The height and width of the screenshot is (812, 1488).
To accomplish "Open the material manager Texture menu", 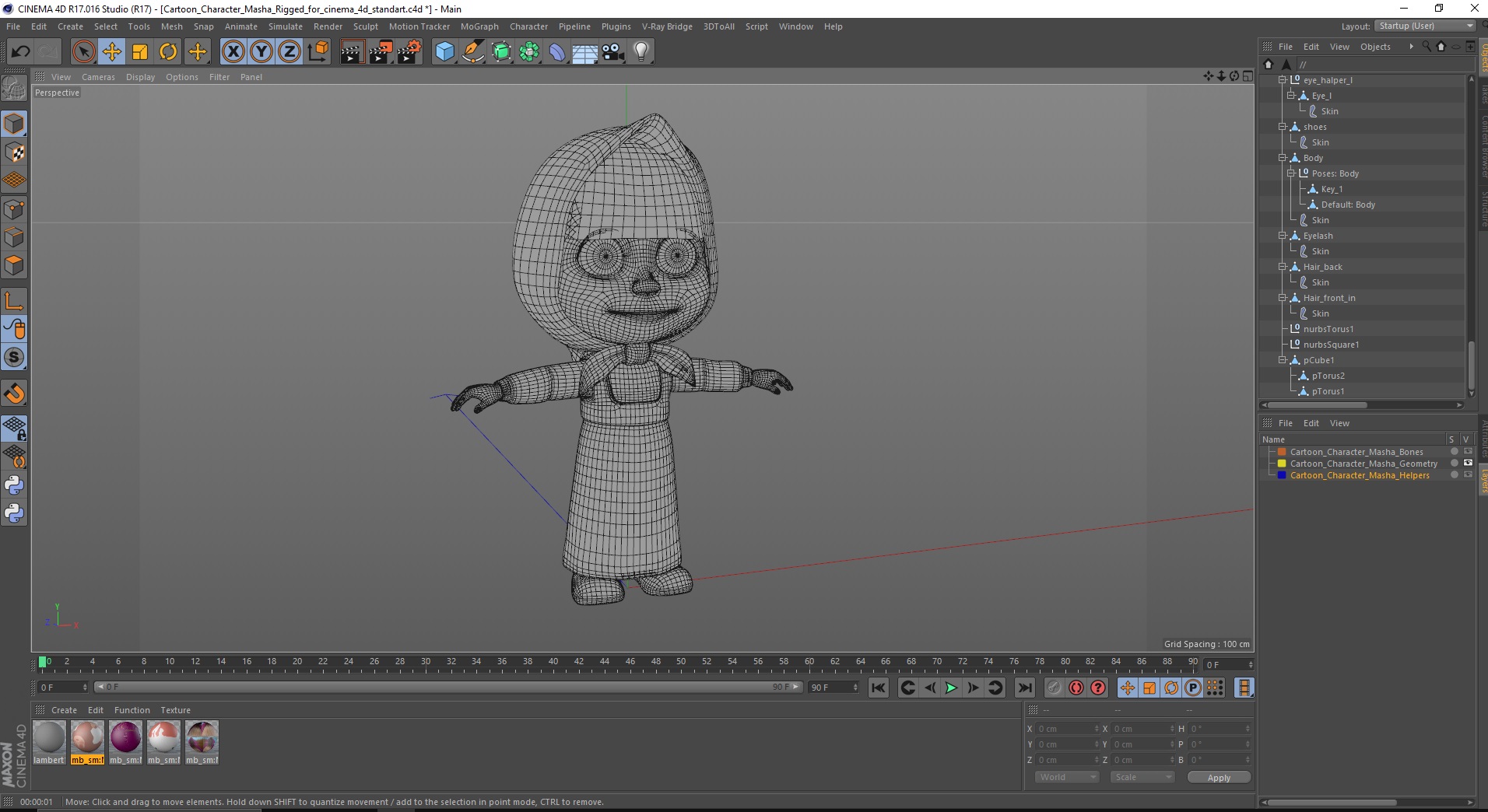I will coord(175,710).
